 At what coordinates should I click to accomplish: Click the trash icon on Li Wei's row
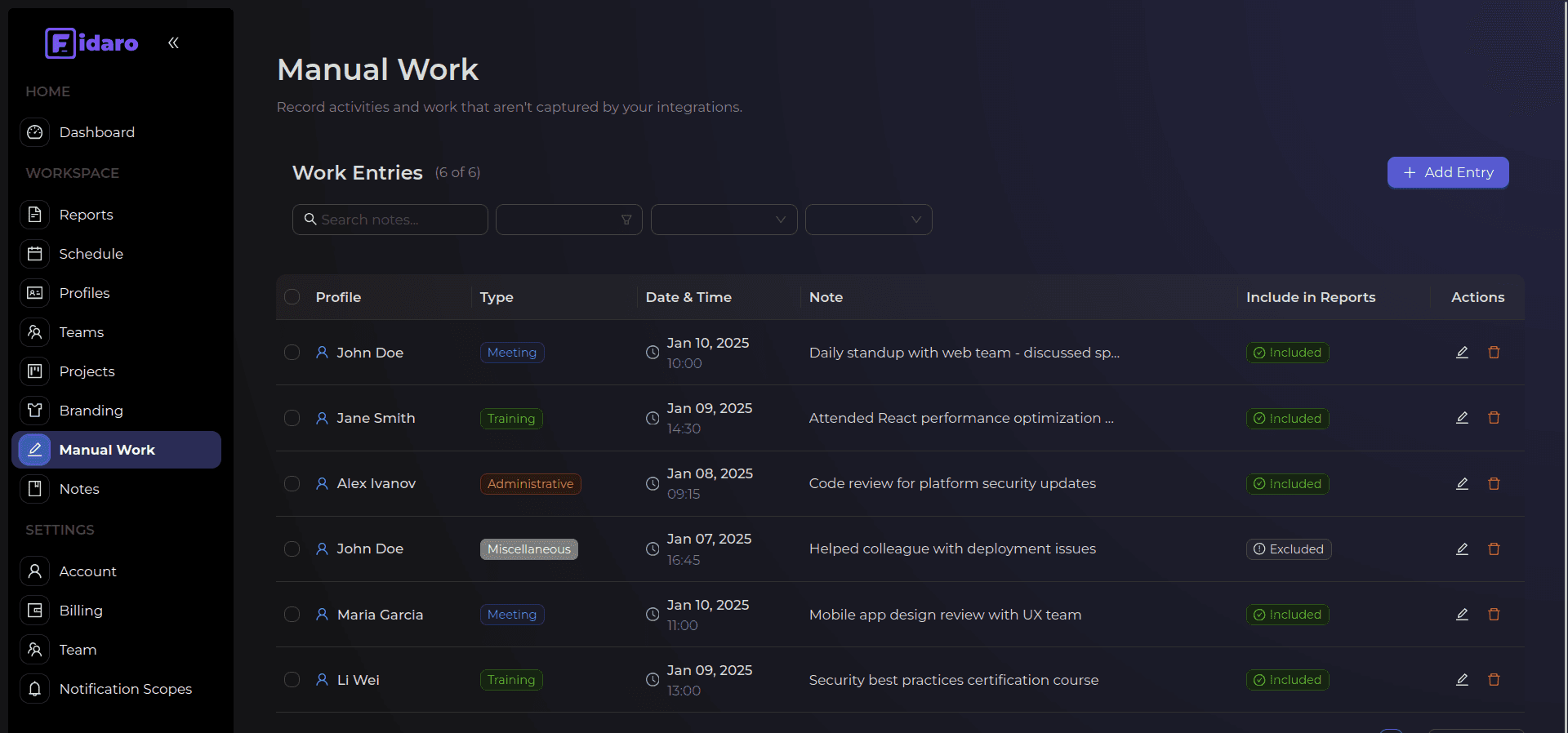tap(1494, 680)
